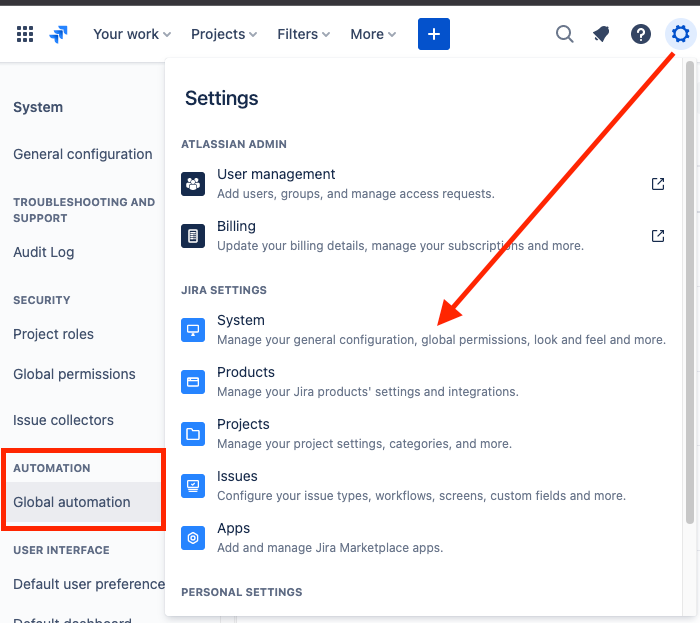The image size is (700, 623).
Task: Click 'Add and manage Jira Marketplace apps.' text
Action: coord(330,548)
